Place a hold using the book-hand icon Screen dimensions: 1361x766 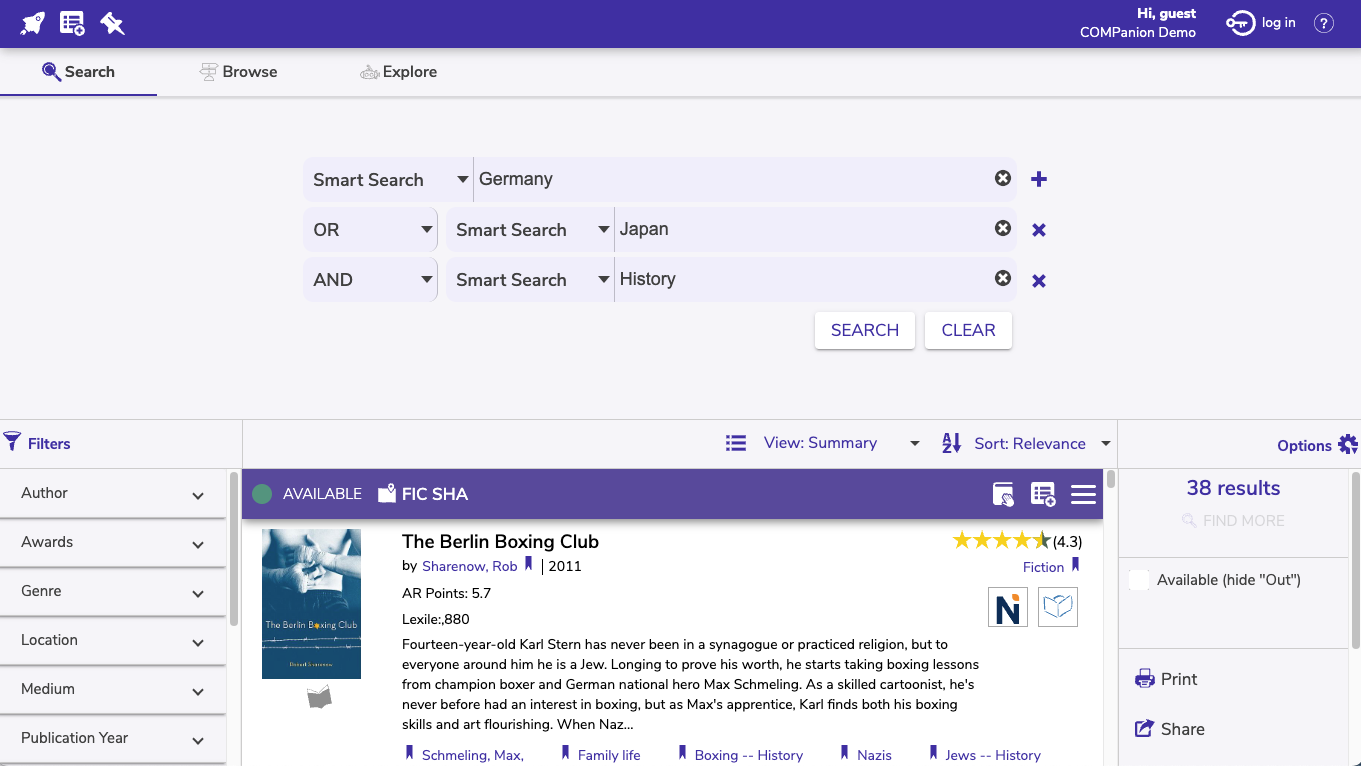(x=1003, y=493)
